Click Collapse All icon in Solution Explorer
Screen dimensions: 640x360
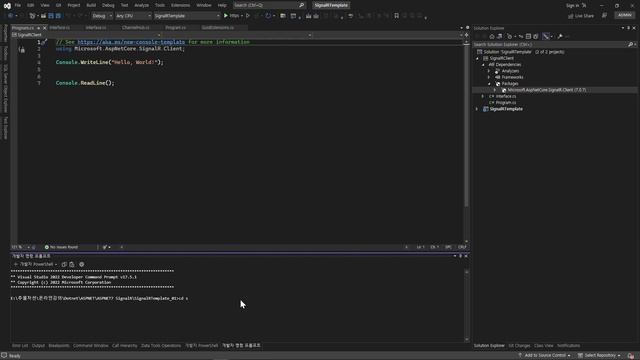click(528, 36)
